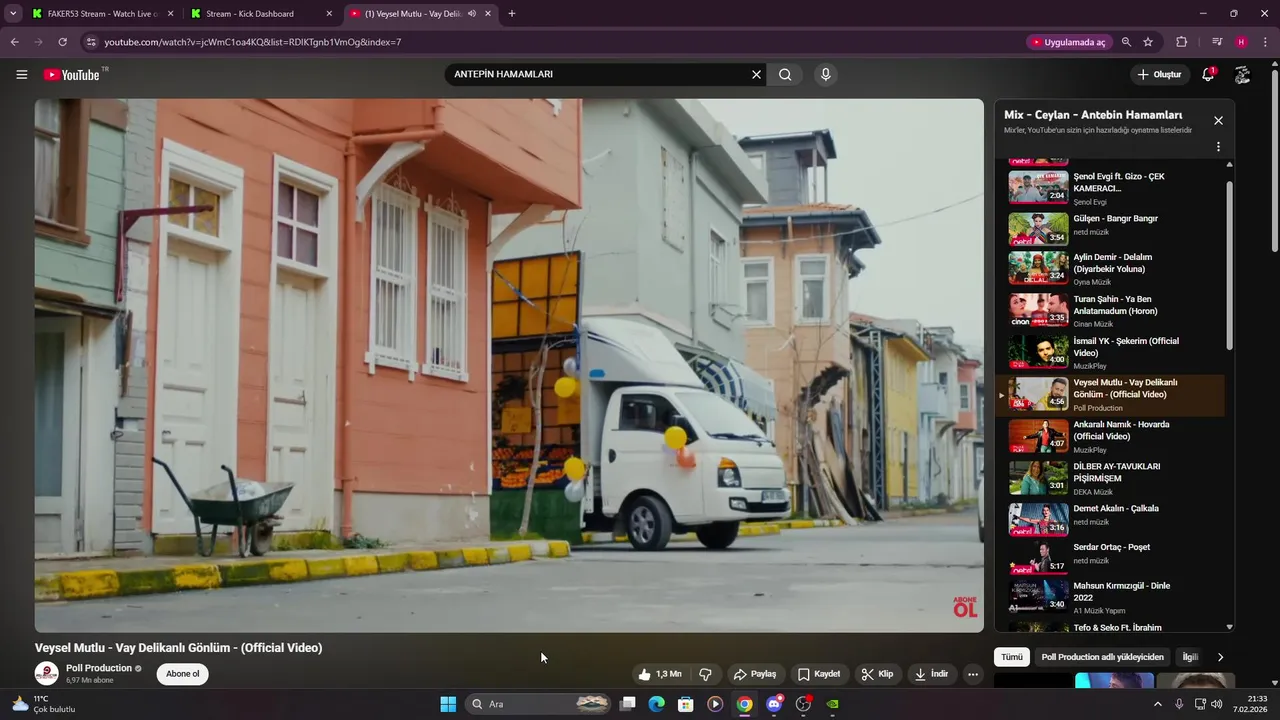Open Poll Production channel name
Screen dimensions: 1280x720
(99, 668)
